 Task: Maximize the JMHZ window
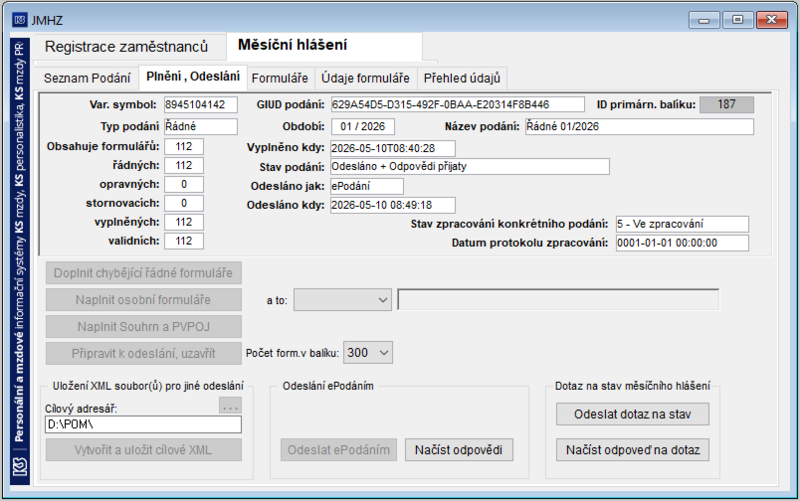click(x=738, y=20)
